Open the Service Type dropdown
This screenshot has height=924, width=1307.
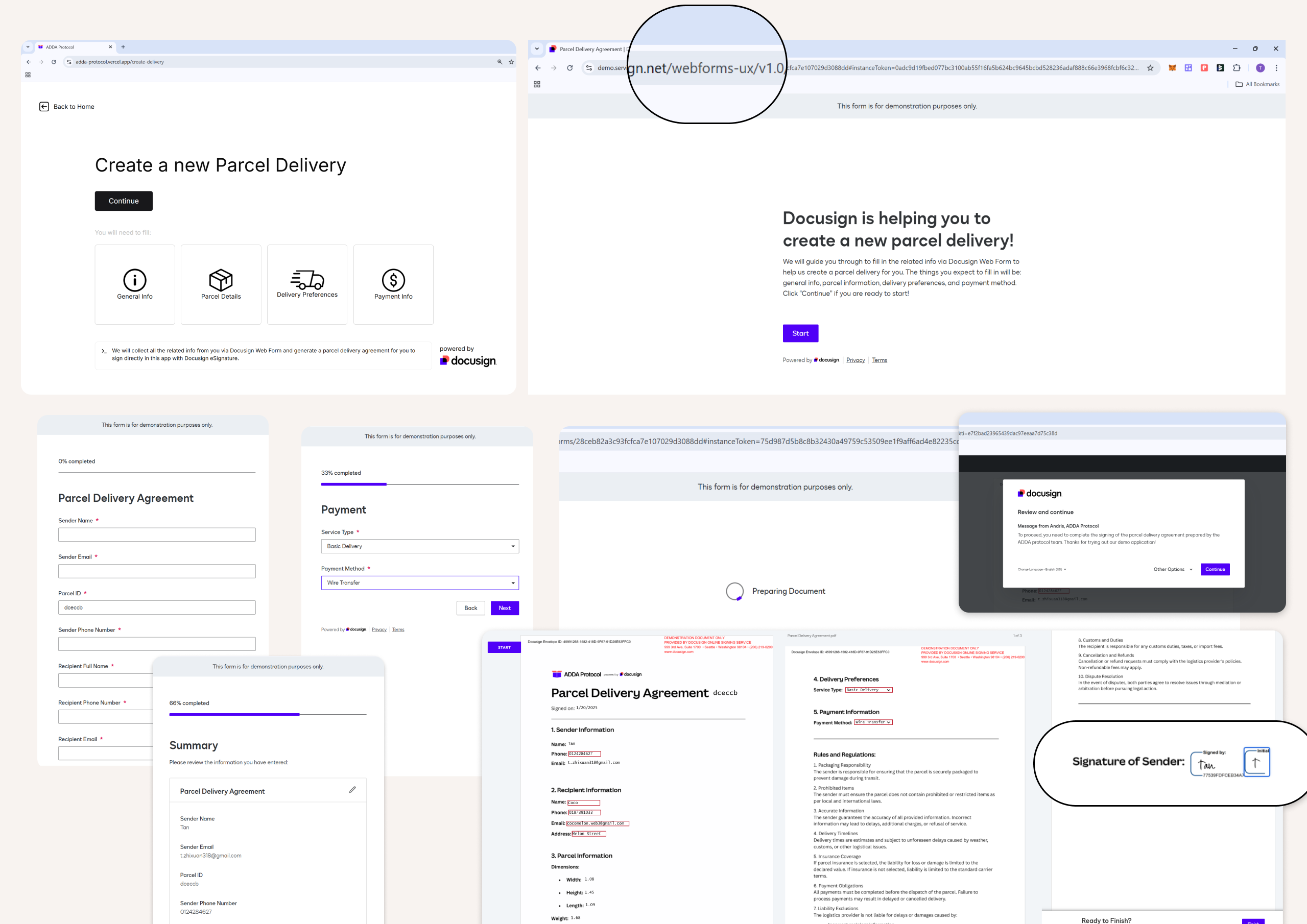(419, 546)
